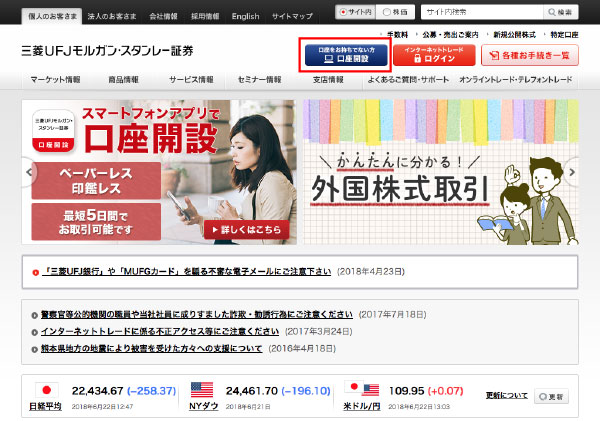Viewport: 600px width, 421px height.
Task: Open the 手数料 link
Action: click(x=397, y=35)
